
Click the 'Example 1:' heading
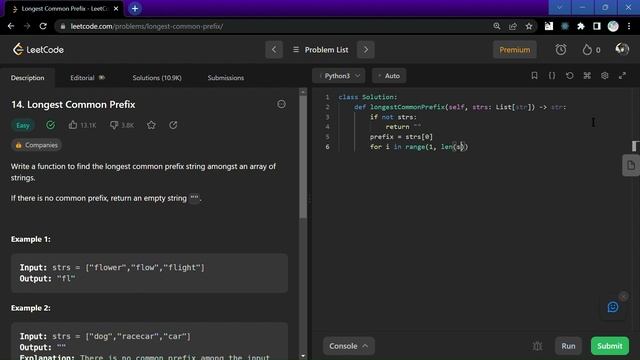pos(31,239)
